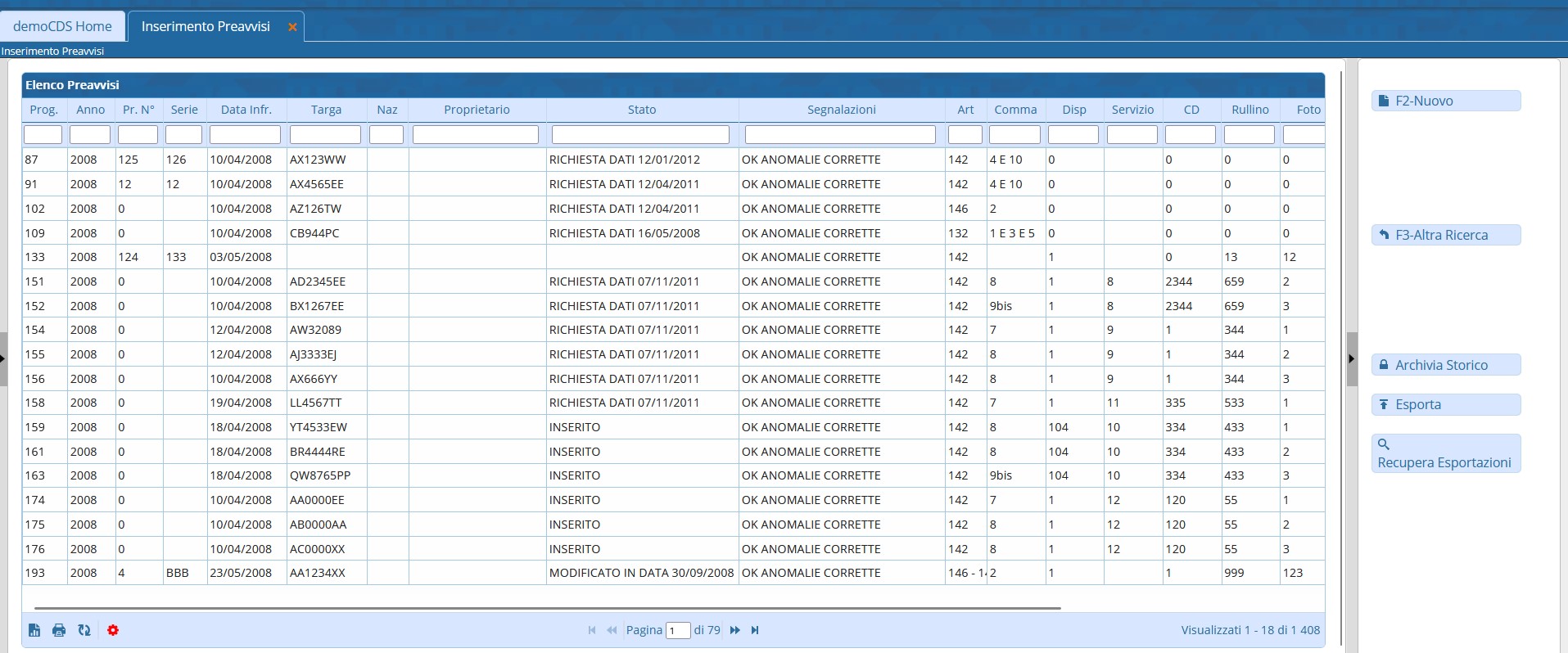The image size is (1568, 653).
Task: Click the export report icon in grid footer
Action: coord(34,630)
